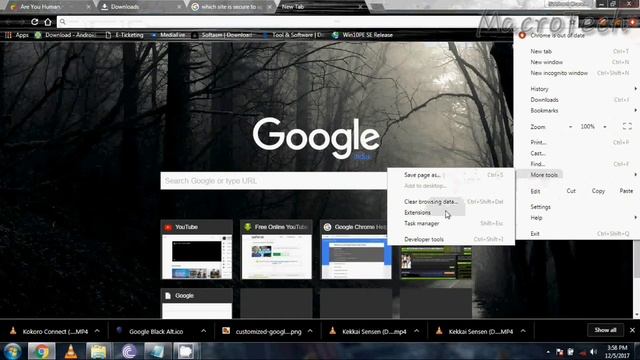The height and width of the screenshot is (360, 640).
Task: Open the Softasm | Download bookmark
Action: pyautogui.click(x=222, y=35)
